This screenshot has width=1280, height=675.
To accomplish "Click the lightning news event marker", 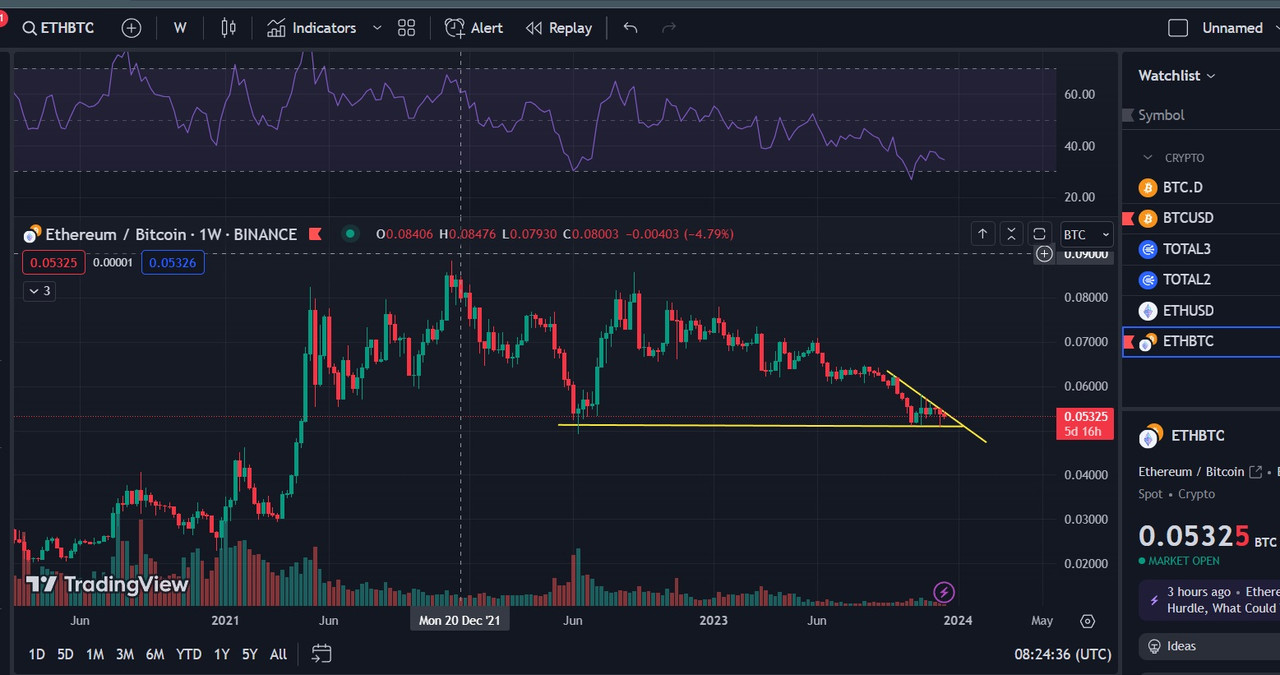I will 943,592.
